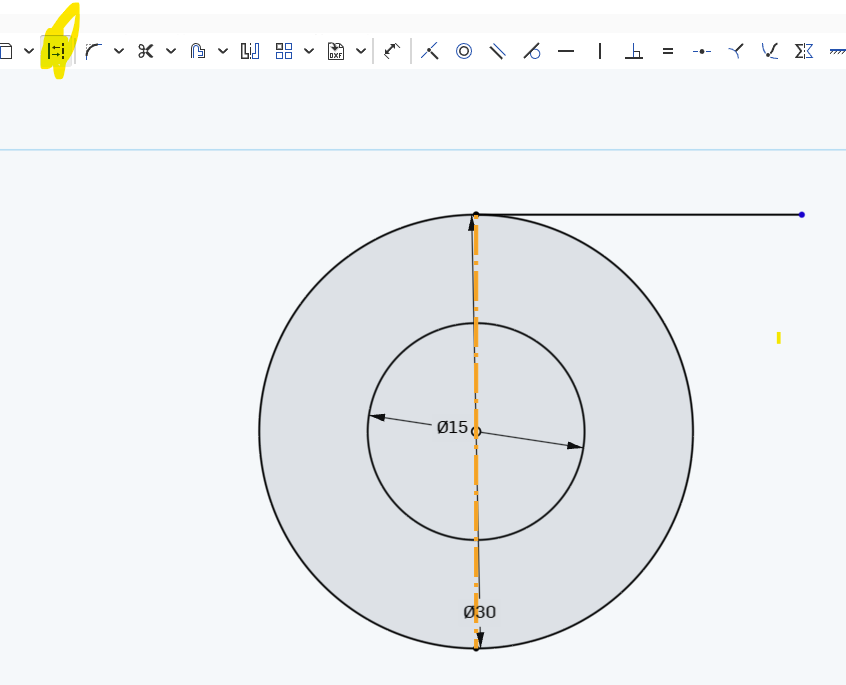Apply the Symmetric constraint
846x685 pixels.
[x=804, y=51]
